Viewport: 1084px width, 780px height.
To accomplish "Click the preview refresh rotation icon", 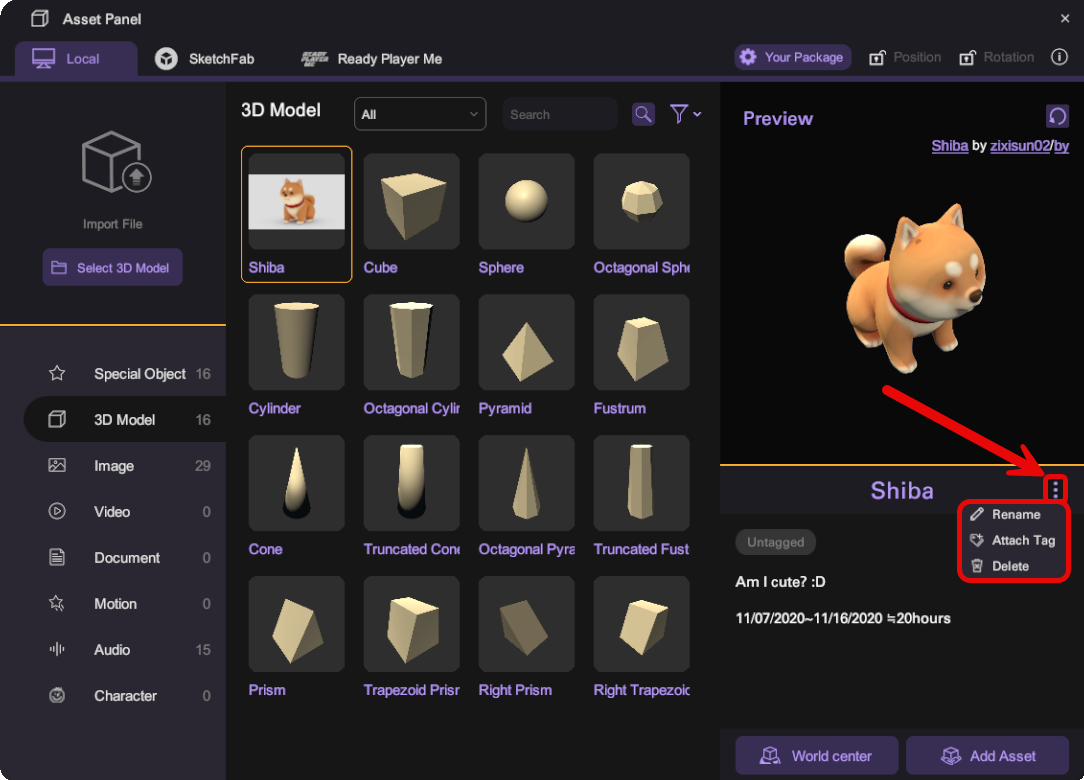I will [1057, 116].
